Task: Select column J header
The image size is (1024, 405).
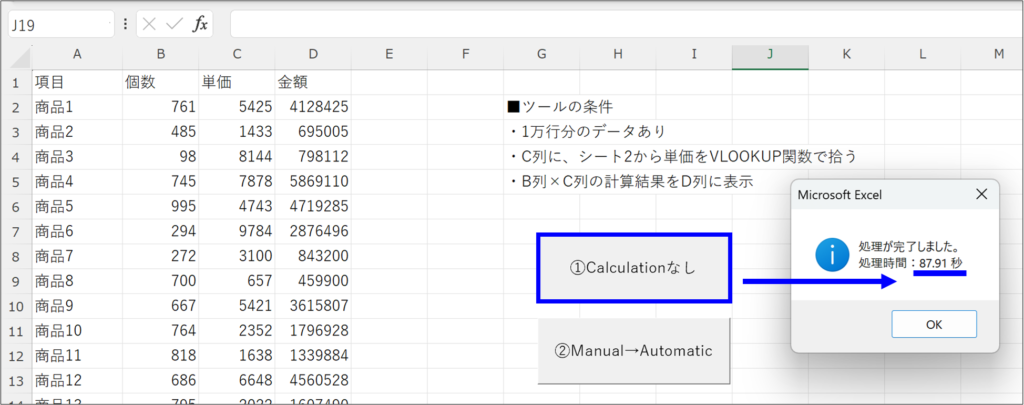Action: 770,58
